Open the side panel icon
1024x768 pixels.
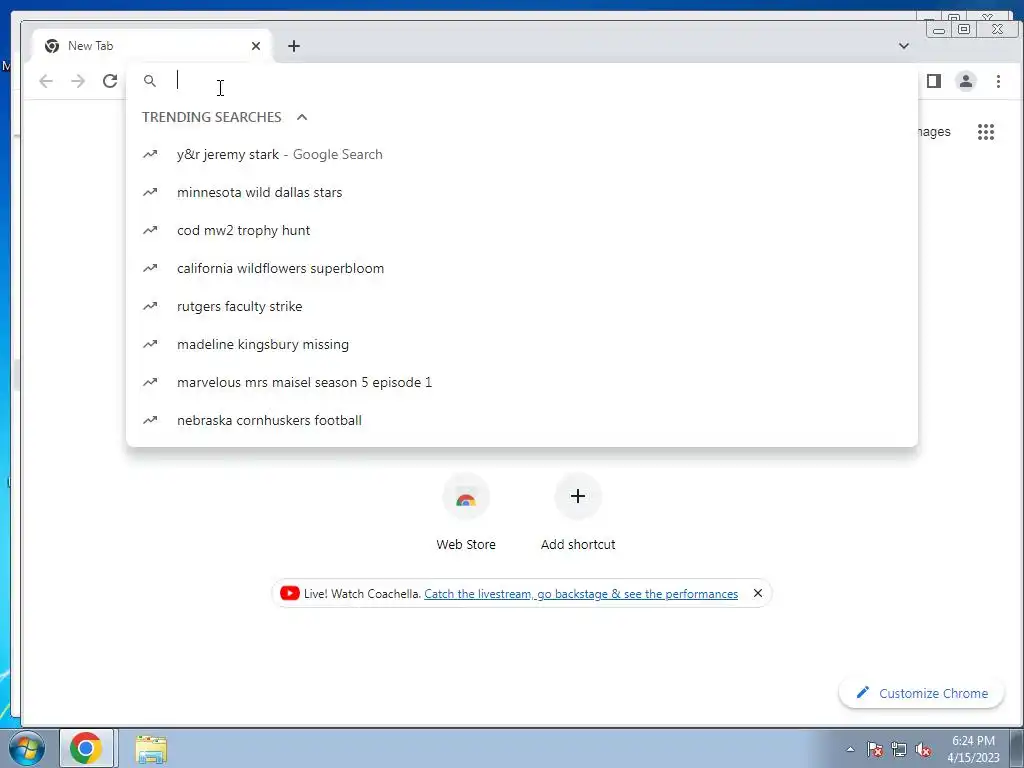pos(934,81)
